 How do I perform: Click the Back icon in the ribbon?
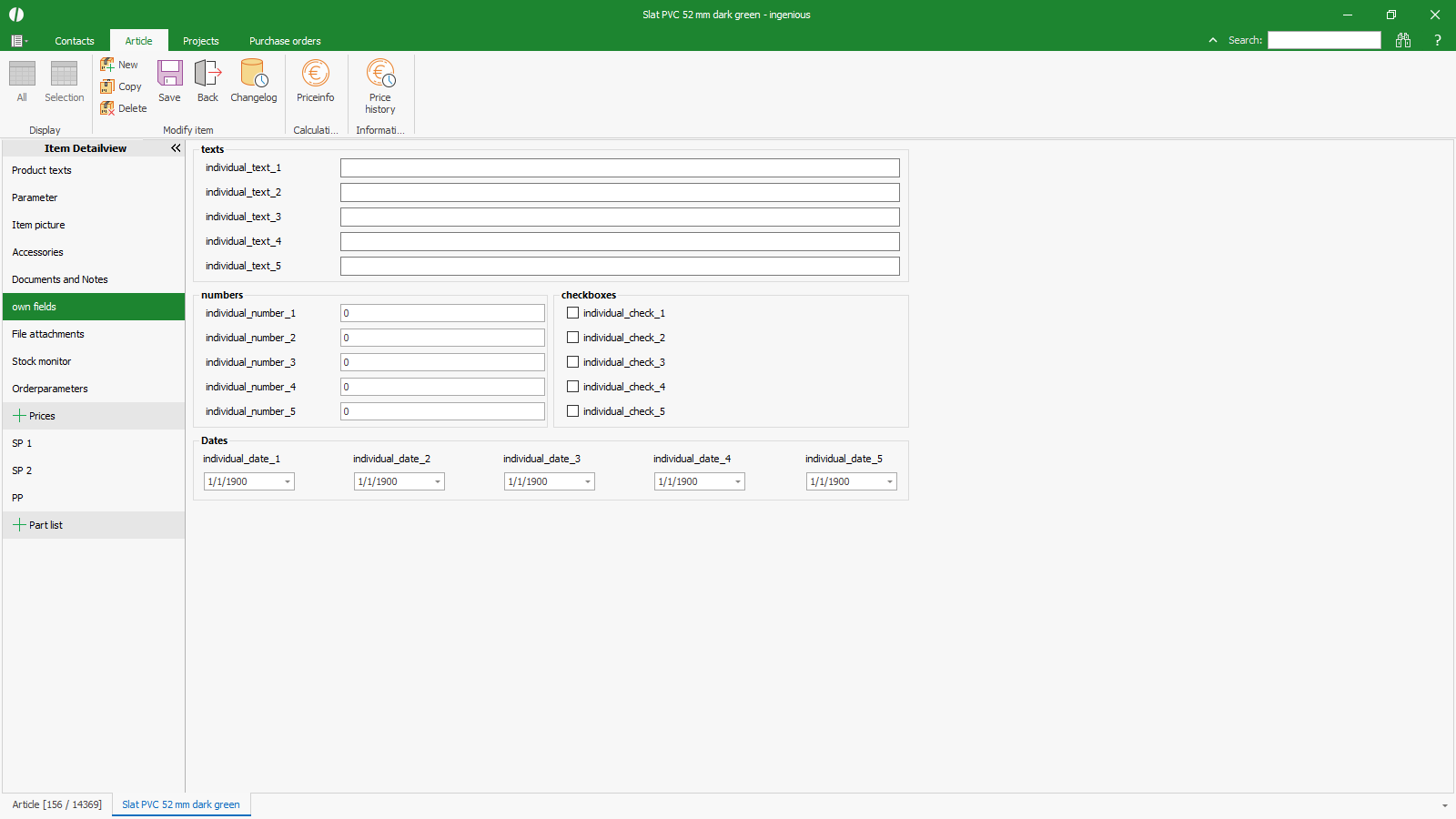tap(207, 74)
